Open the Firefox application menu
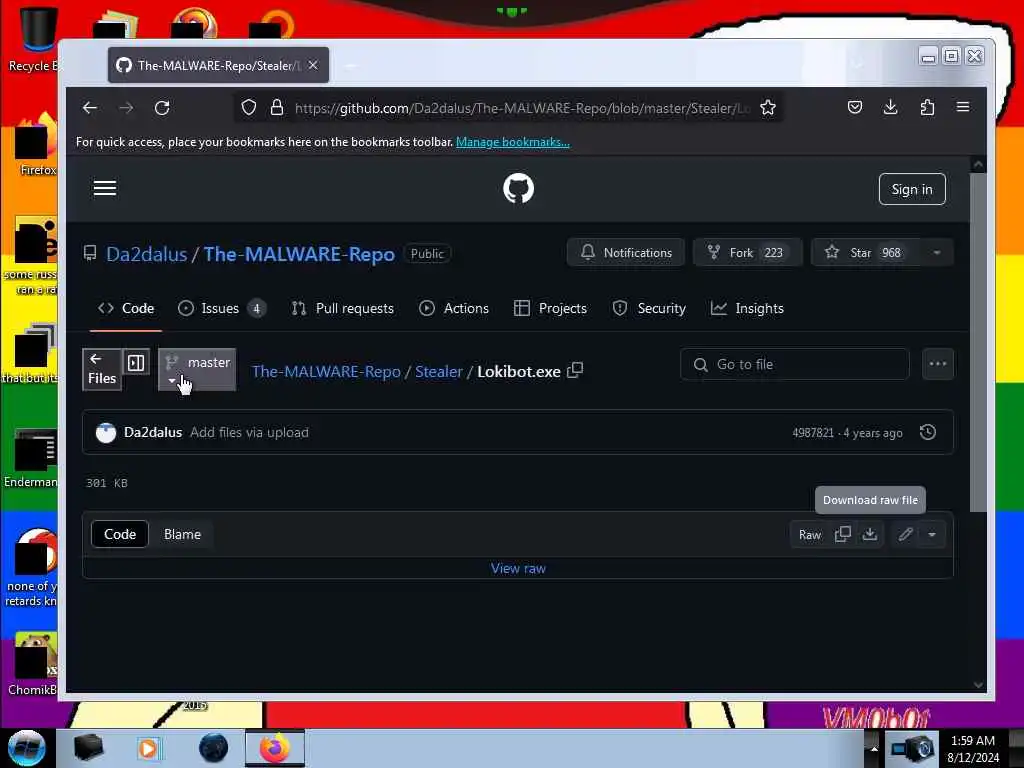Image resolution: width=1024 pixels, height=768 pixels. click(963, 107)
